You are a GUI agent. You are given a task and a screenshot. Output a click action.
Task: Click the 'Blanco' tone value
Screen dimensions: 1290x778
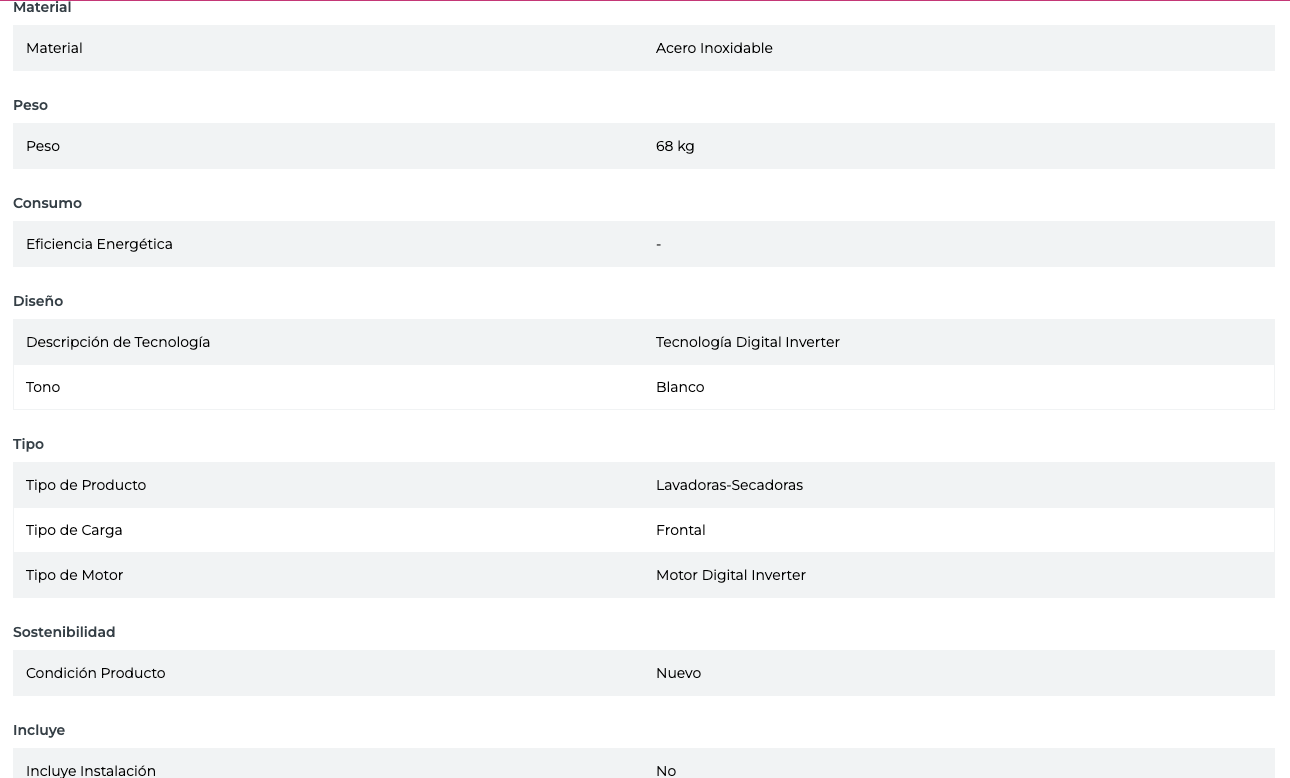pyautogui.click(x=680, y=387)
